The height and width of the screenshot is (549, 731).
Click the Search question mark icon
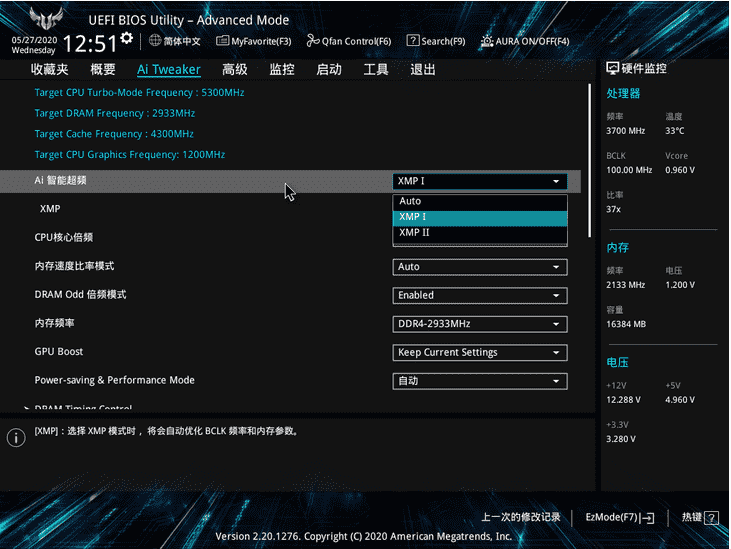pos(413,41)
